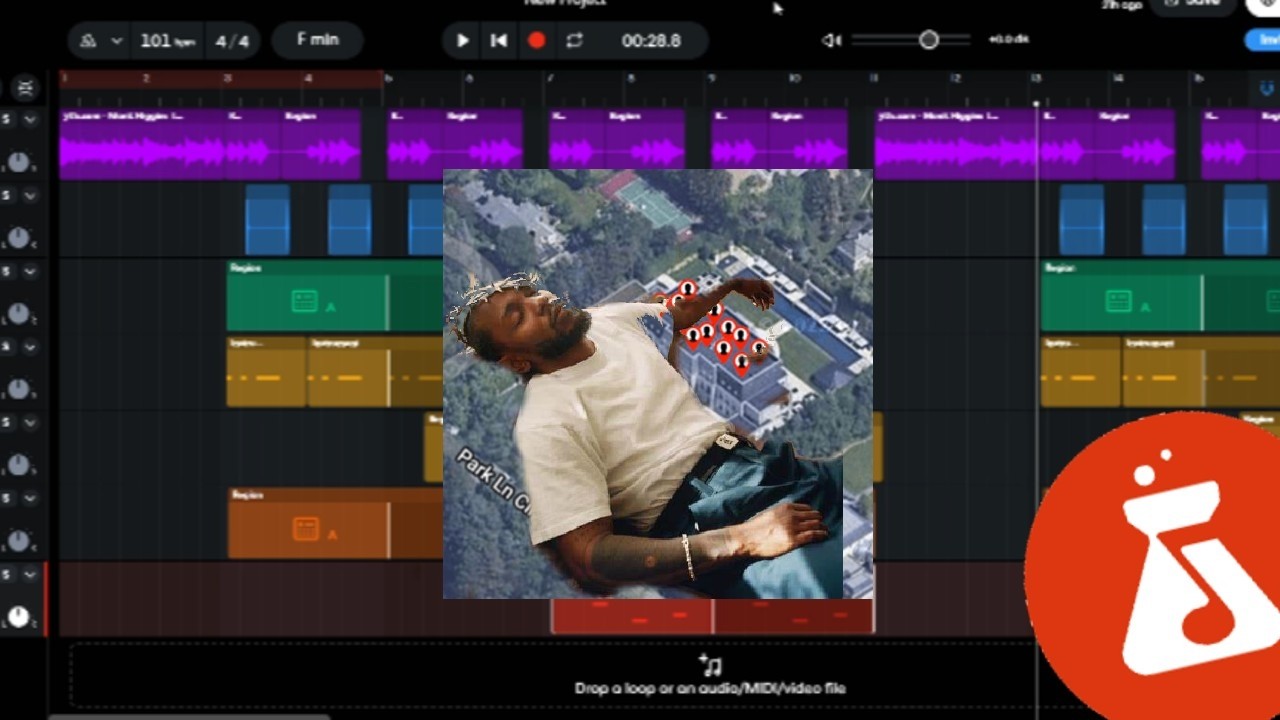Toggle the loop cycle icon
Image resolution: width=1280 pixels, height=720 pixels.
574,41
